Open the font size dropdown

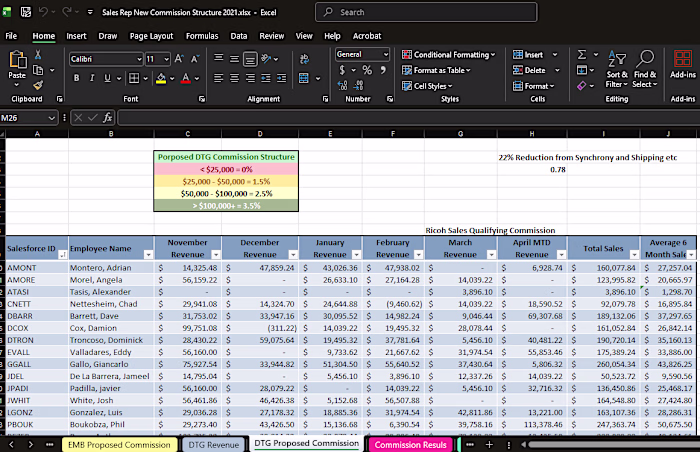coord(166,59)
